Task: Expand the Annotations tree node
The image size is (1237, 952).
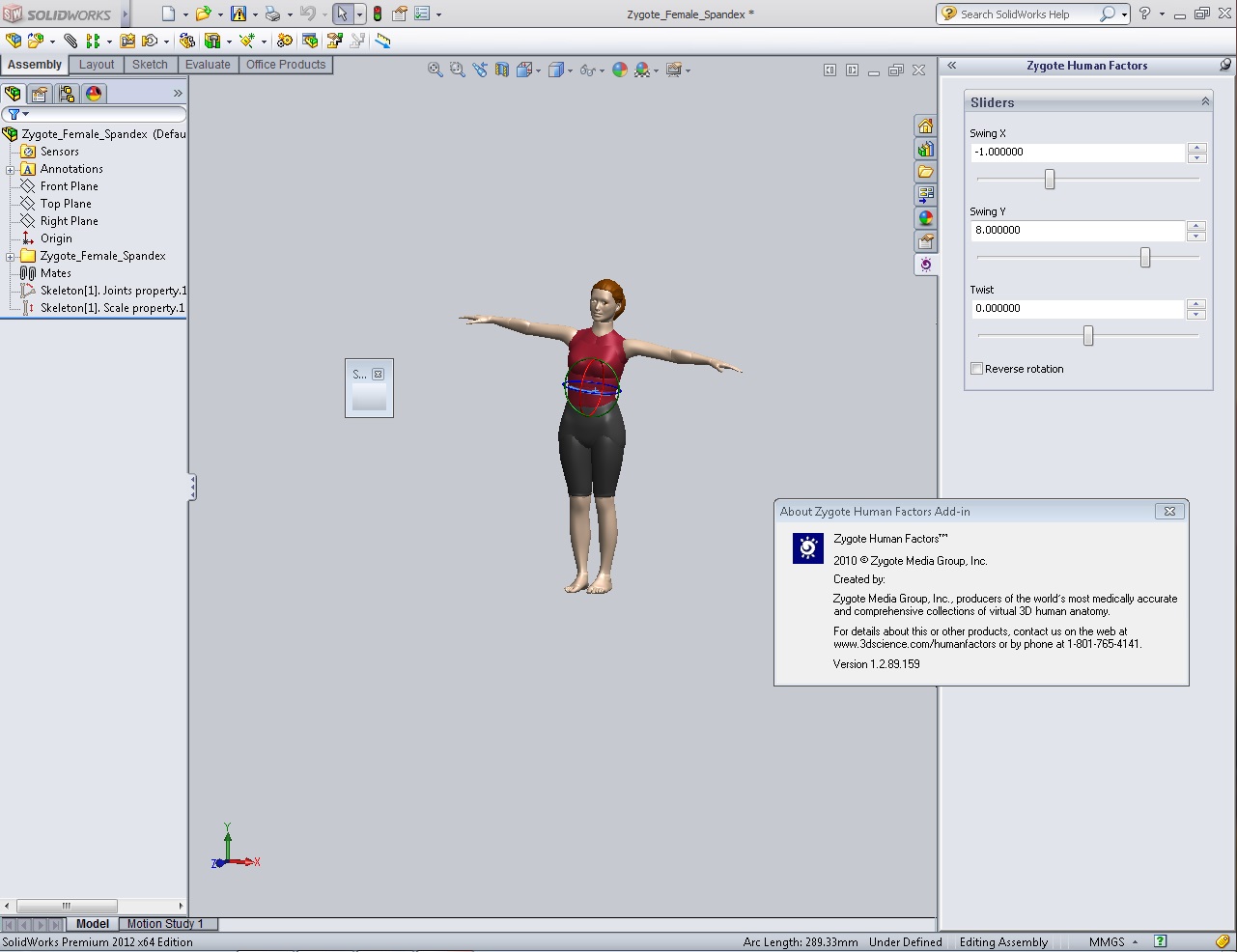Action: click(10, 170)
